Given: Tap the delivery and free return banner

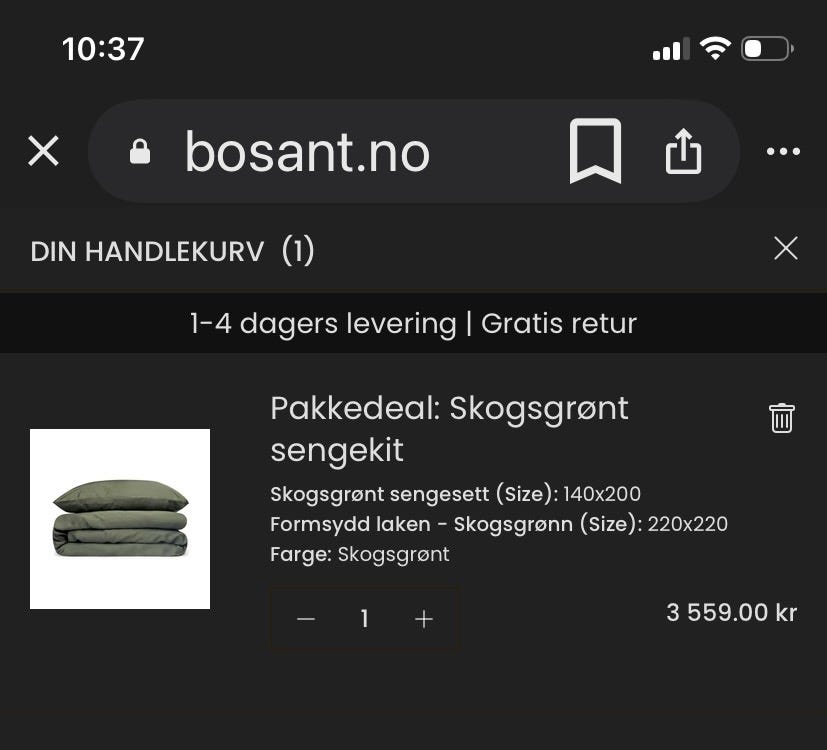Looking at the screenshot, I should click(x=414, y=323).
